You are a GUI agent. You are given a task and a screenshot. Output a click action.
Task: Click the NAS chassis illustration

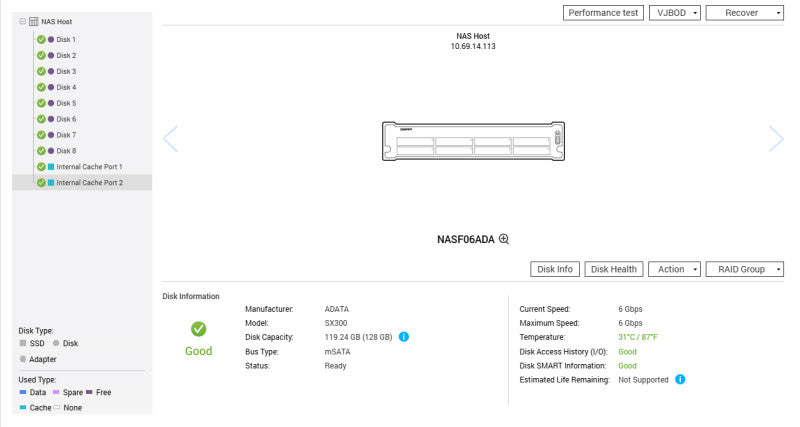click(473, 141)
